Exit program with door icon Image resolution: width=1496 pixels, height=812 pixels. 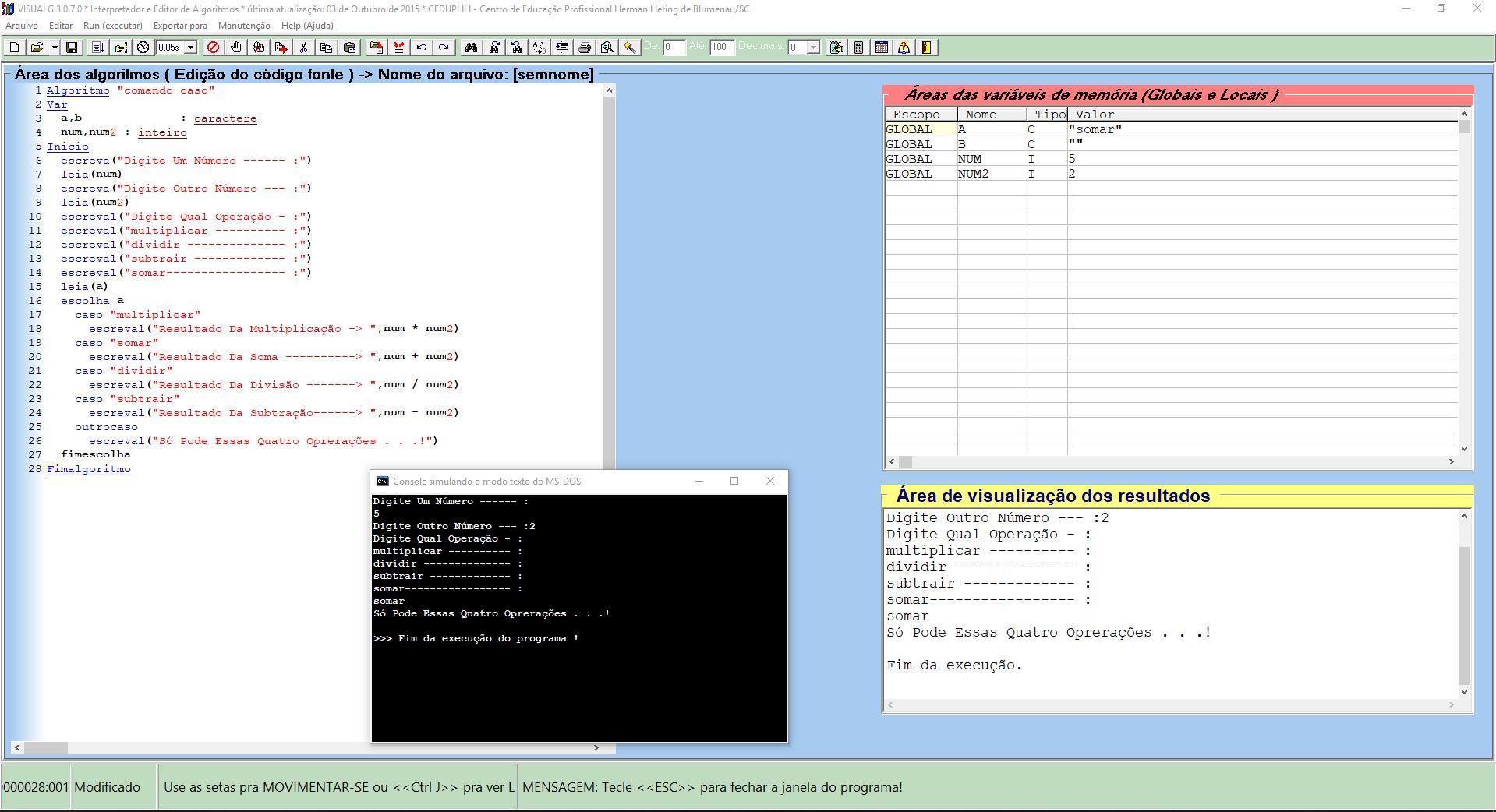(x=926, y=48)
